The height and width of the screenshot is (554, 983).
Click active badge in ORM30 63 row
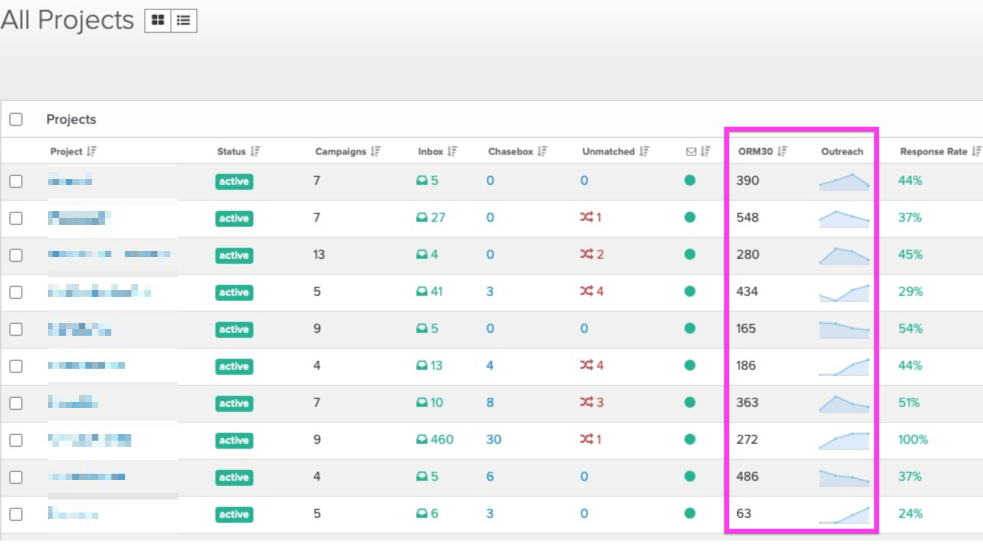pos(234,515)
